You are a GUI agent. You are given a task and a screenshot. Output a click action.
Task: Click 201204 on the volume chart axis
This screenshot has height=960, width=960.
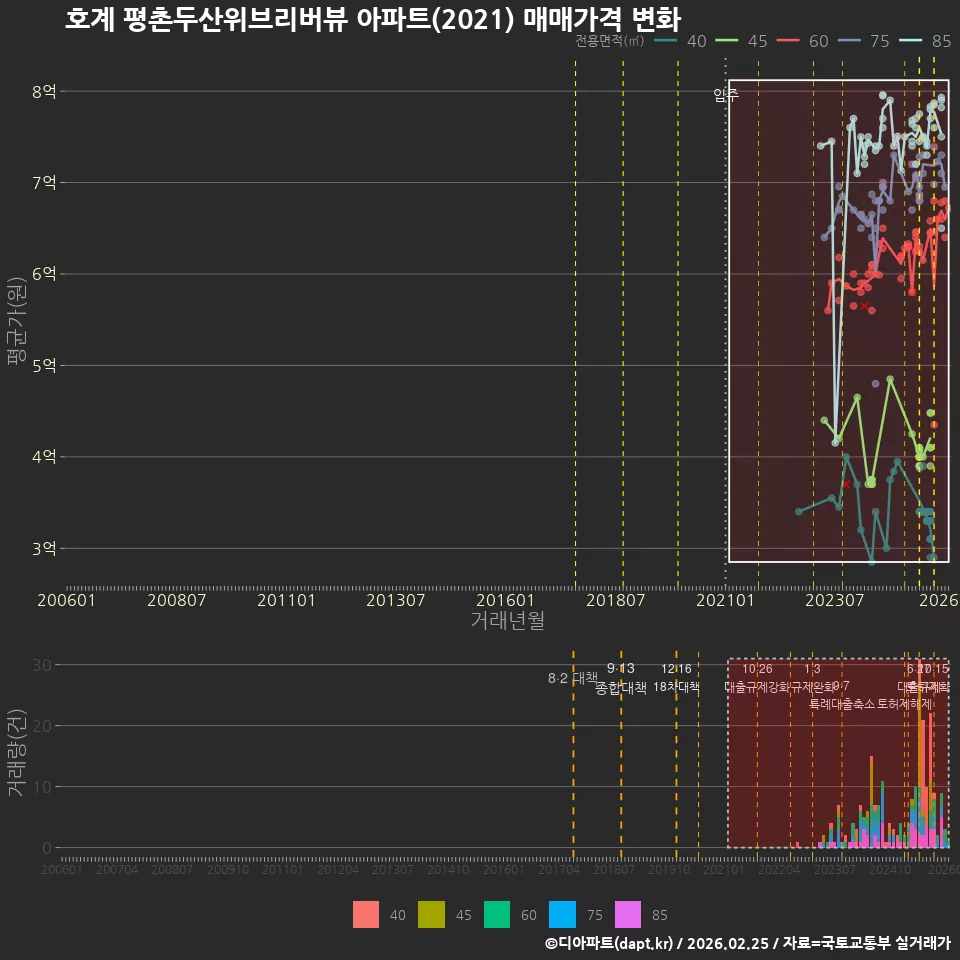coord(338,869)
